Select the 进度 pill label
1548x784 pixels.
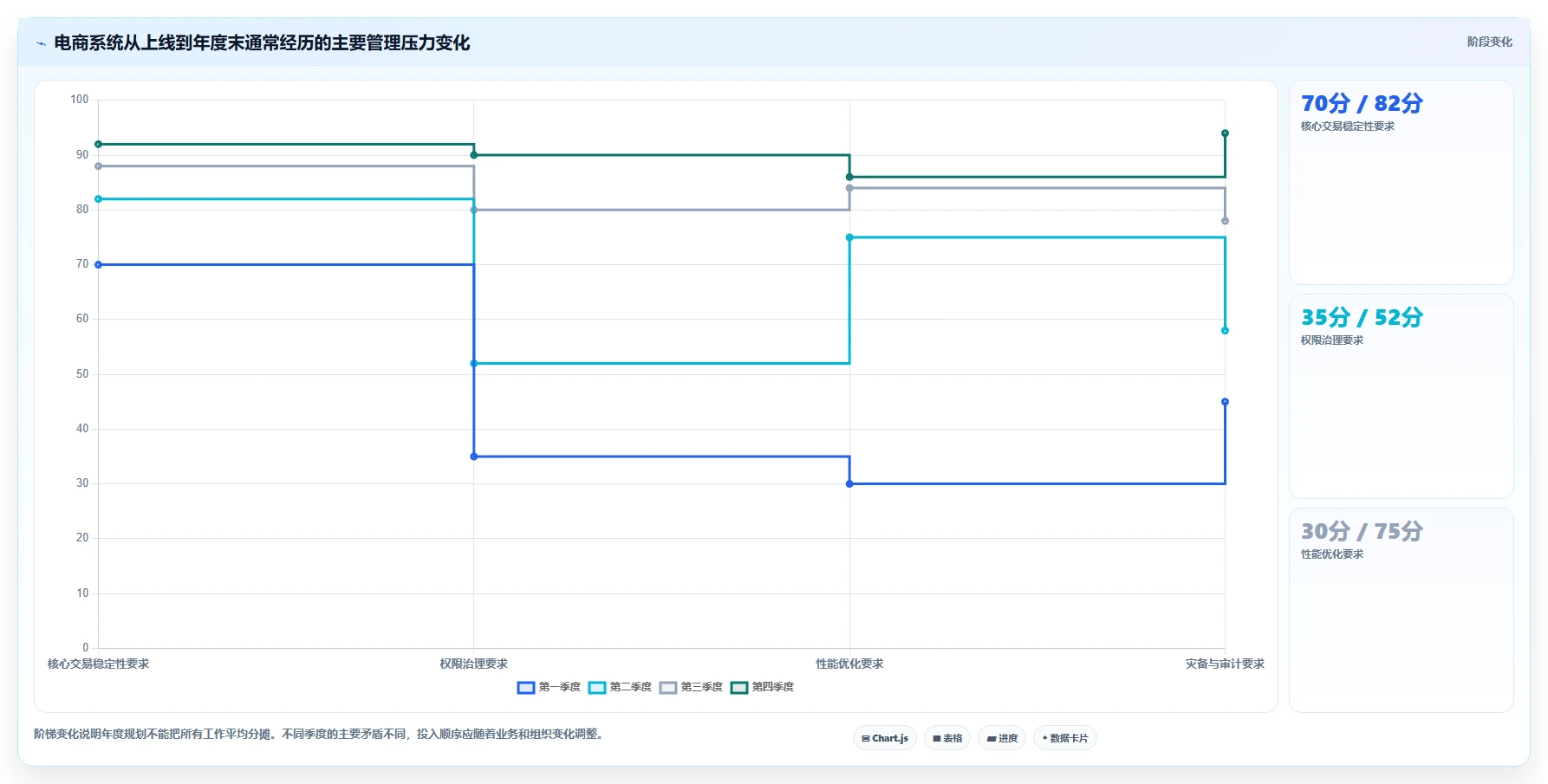1007,739
